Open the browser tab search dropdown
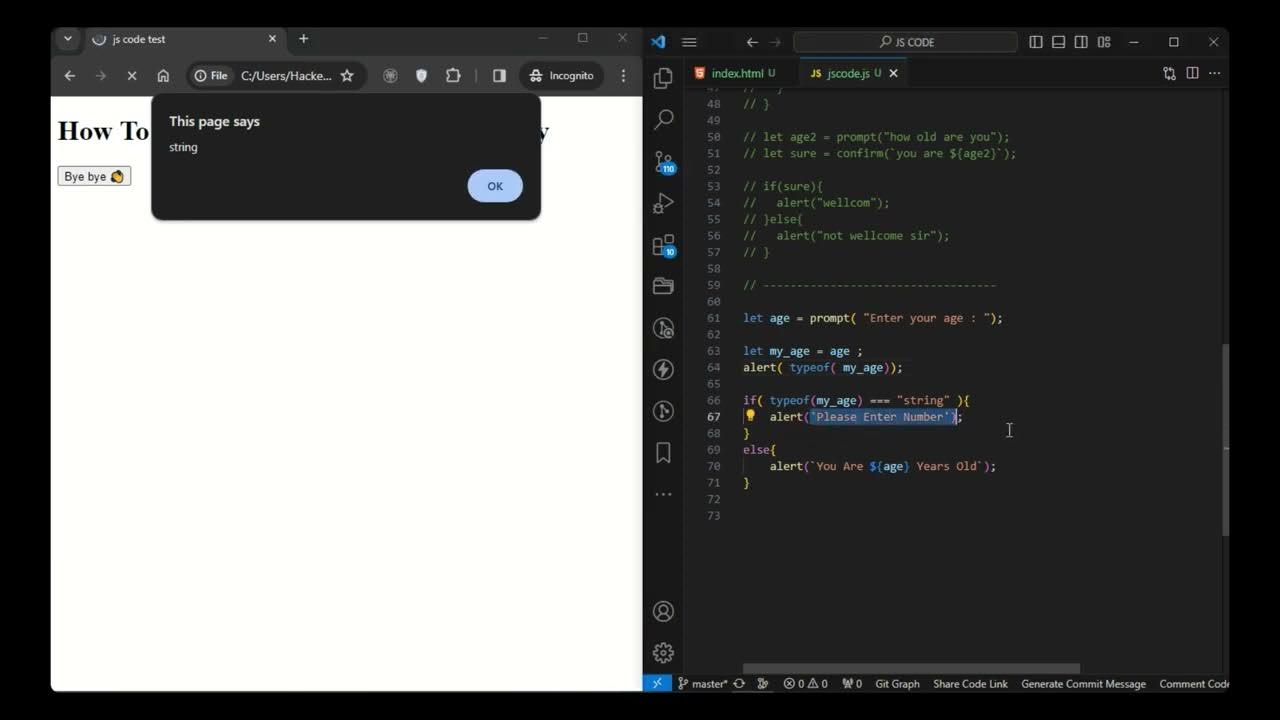This screenshot has height=720, width=1280. tap(67, 39)
